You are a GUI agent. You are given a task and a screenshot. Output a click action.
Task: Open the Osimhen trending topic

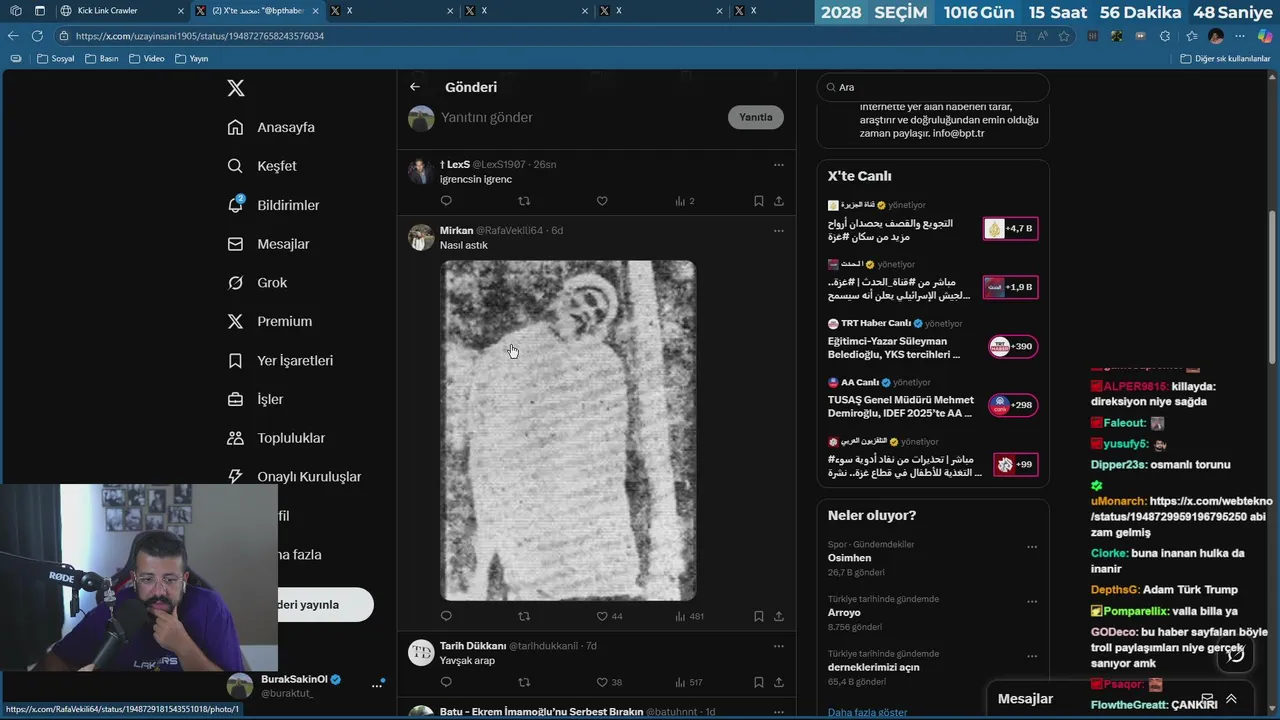849,558
